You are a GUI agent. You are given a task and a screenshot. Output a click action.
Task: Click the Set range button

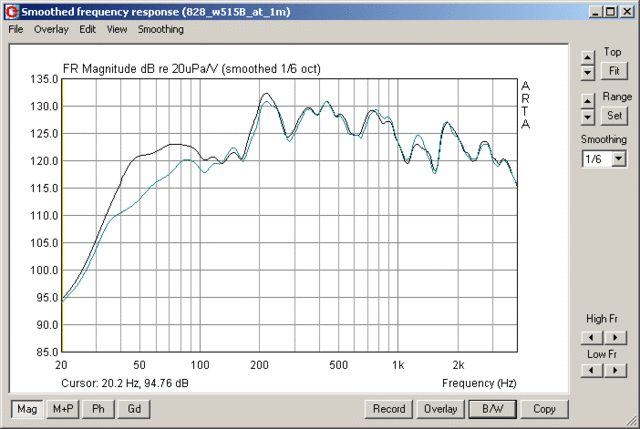click(614, 116)
